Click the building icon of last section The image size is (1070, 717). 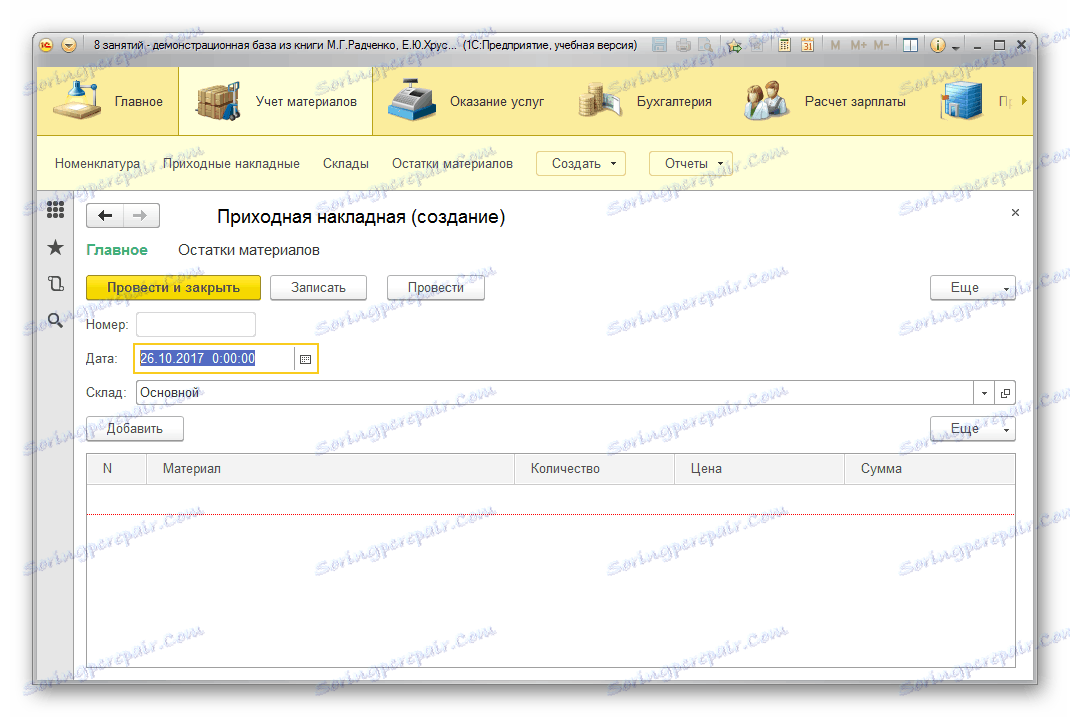961,101
